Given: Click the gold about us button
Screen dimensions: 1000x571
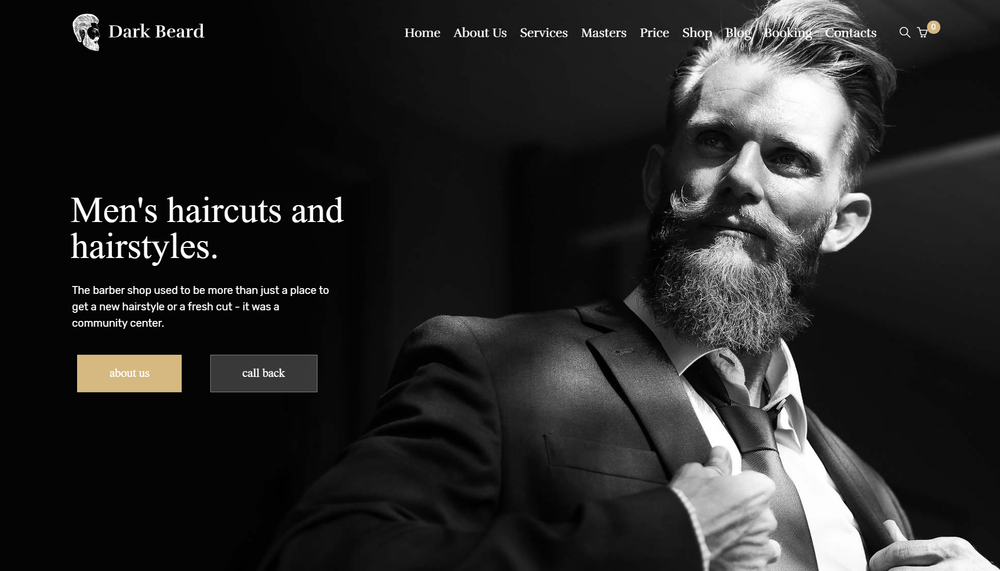Looking at the screenshot, I should coord(129,373).
